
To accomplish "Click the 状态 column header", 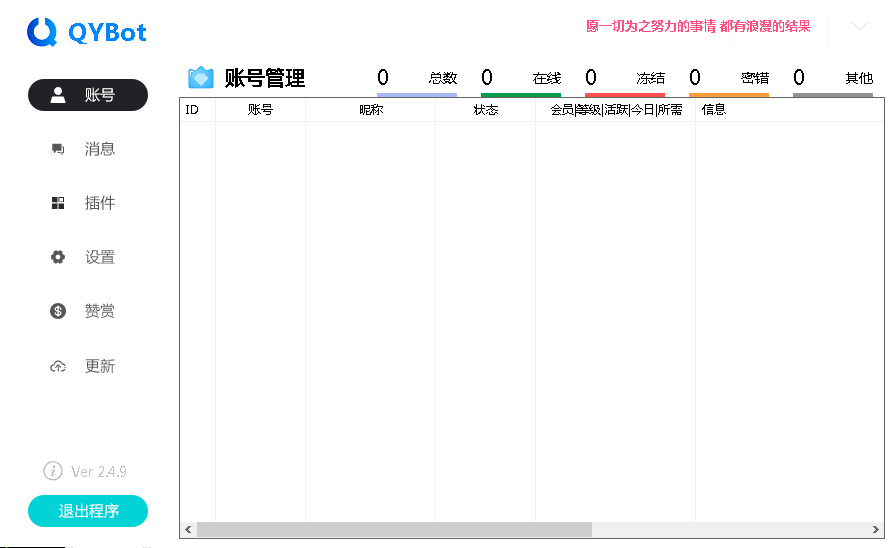I will tap(486, 110).
